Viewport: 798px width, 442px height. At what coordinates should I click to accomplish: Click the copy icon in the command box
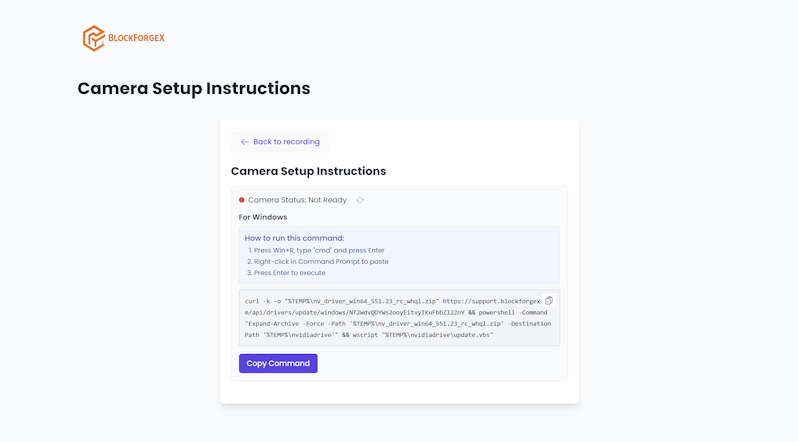click(x=548, y=300)
